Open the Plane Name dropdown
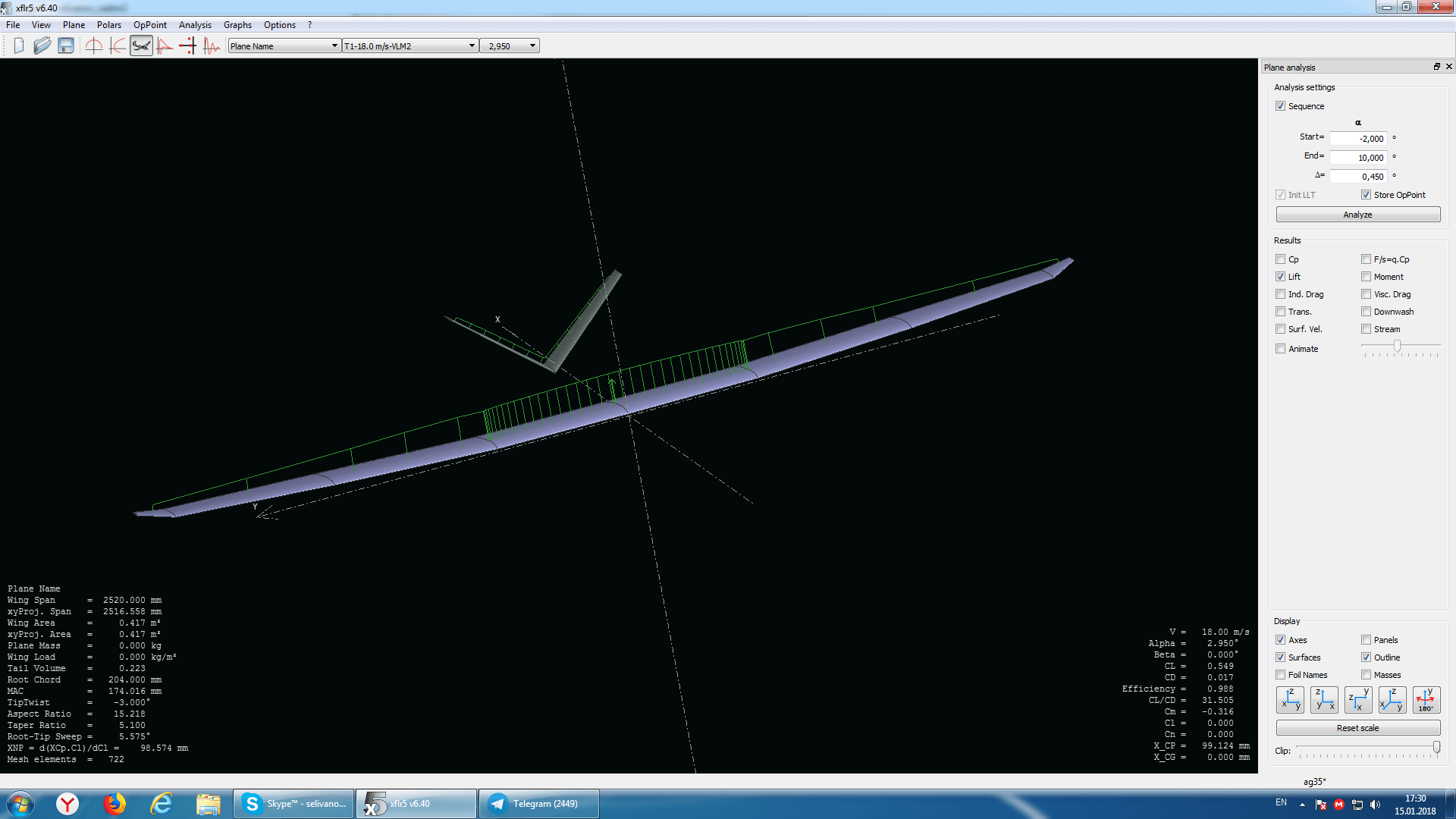The image size is (1456, 819). [284, 46]
